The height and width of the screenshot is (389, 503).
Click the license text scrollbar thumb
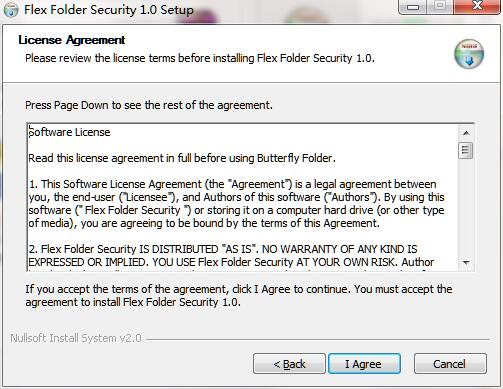[466, 150]
